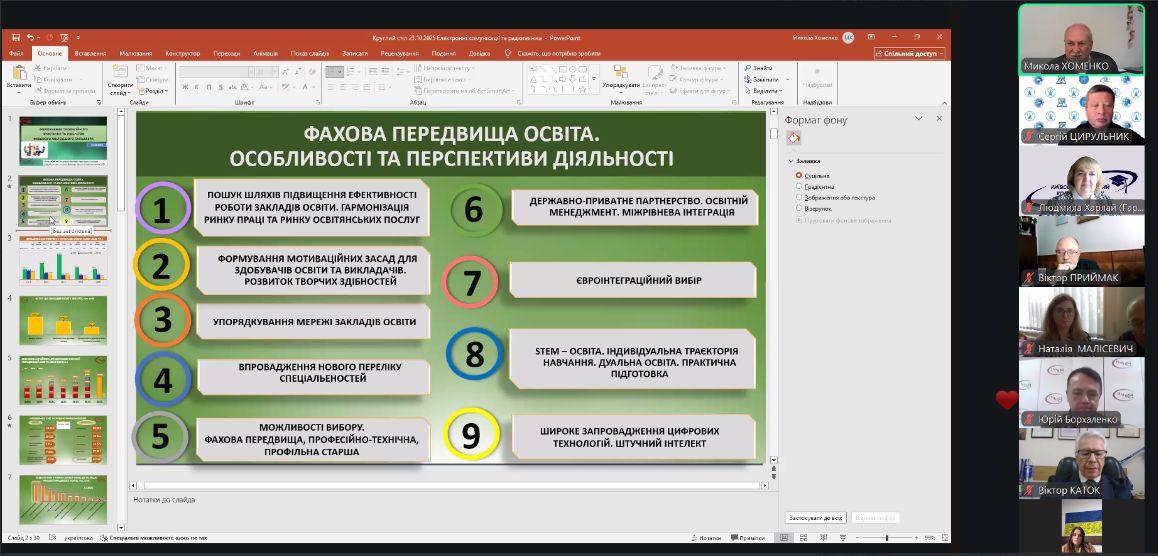Click the lightbulb tell-me search icon
Viewport: 1158px width, 556px height.
[x=507, y=53]
